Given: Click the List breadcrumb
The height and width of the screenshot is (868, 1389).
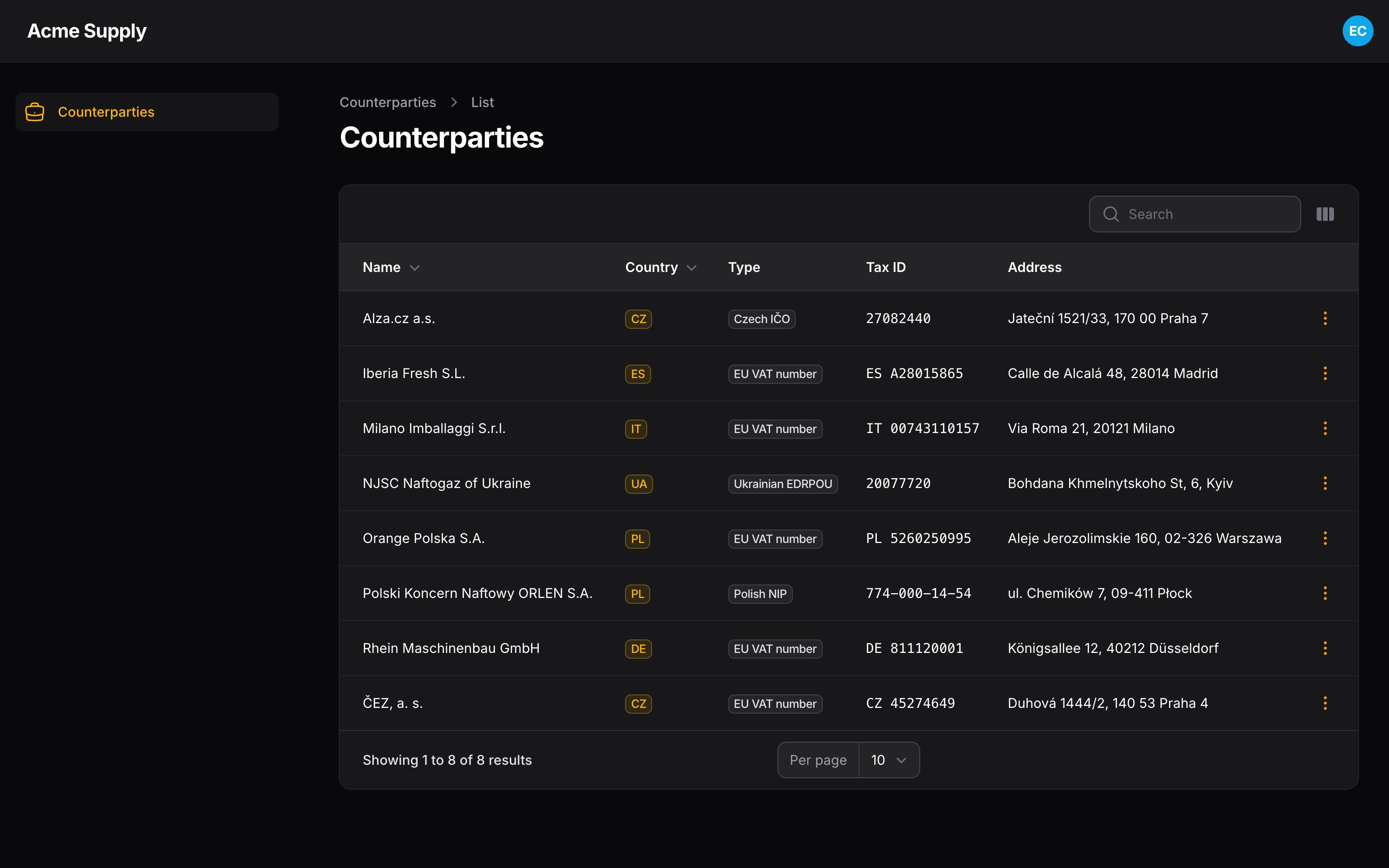Looking at the screenshot, I should coord(482,102).
